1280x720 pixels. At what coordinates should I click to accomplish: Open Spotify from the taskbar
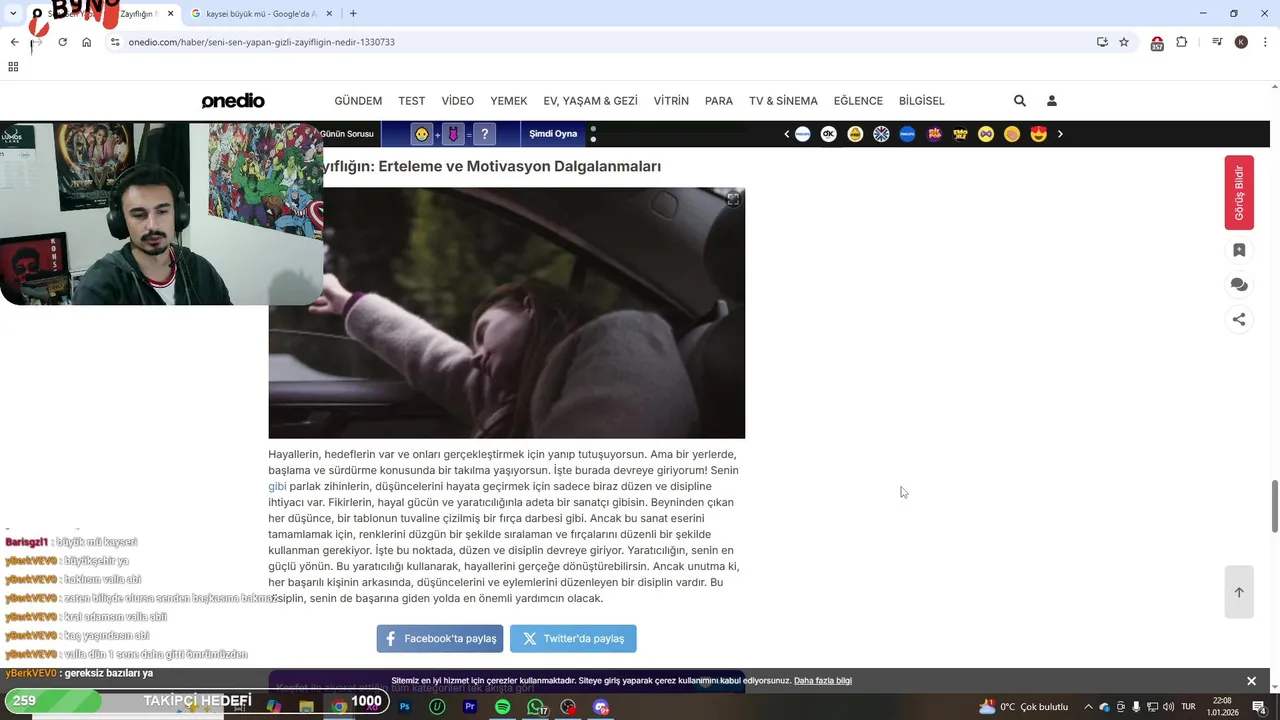point(503,707)
